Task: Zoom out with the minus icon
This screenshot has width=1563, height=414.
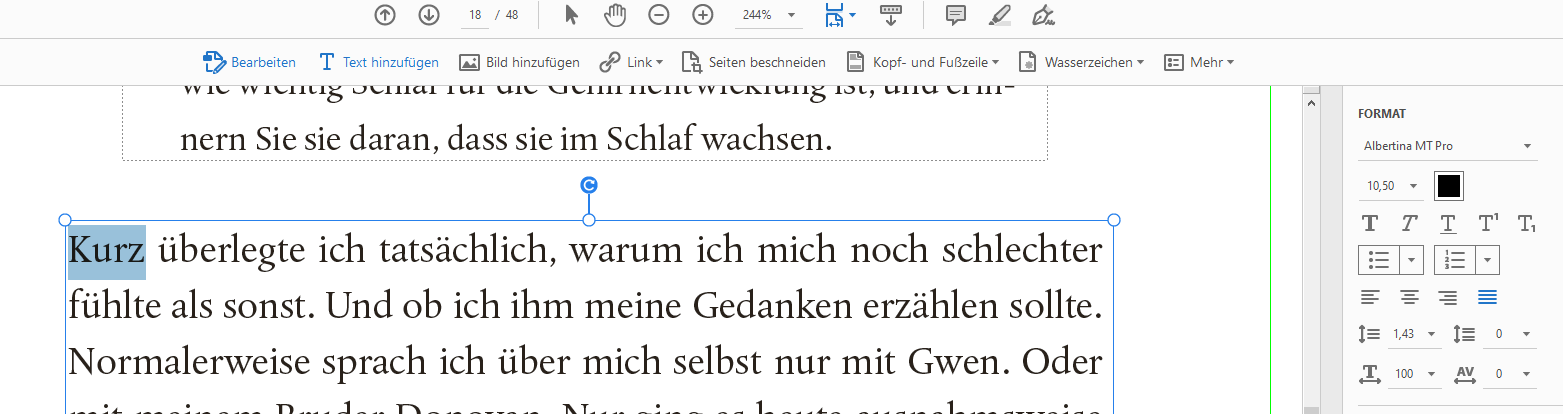Action: pos(659,15)
